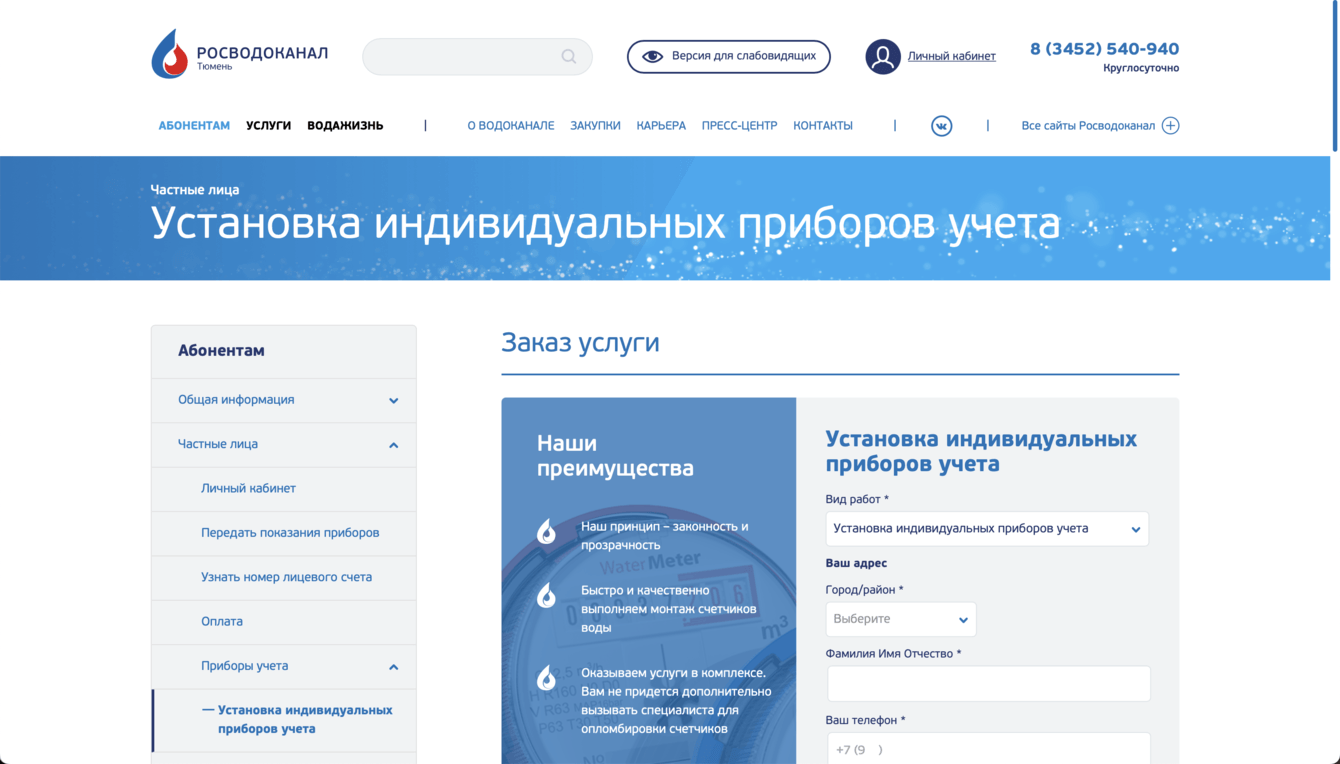
Task: Open Узнать номер лицевого счета
Action: pos(286,577)
